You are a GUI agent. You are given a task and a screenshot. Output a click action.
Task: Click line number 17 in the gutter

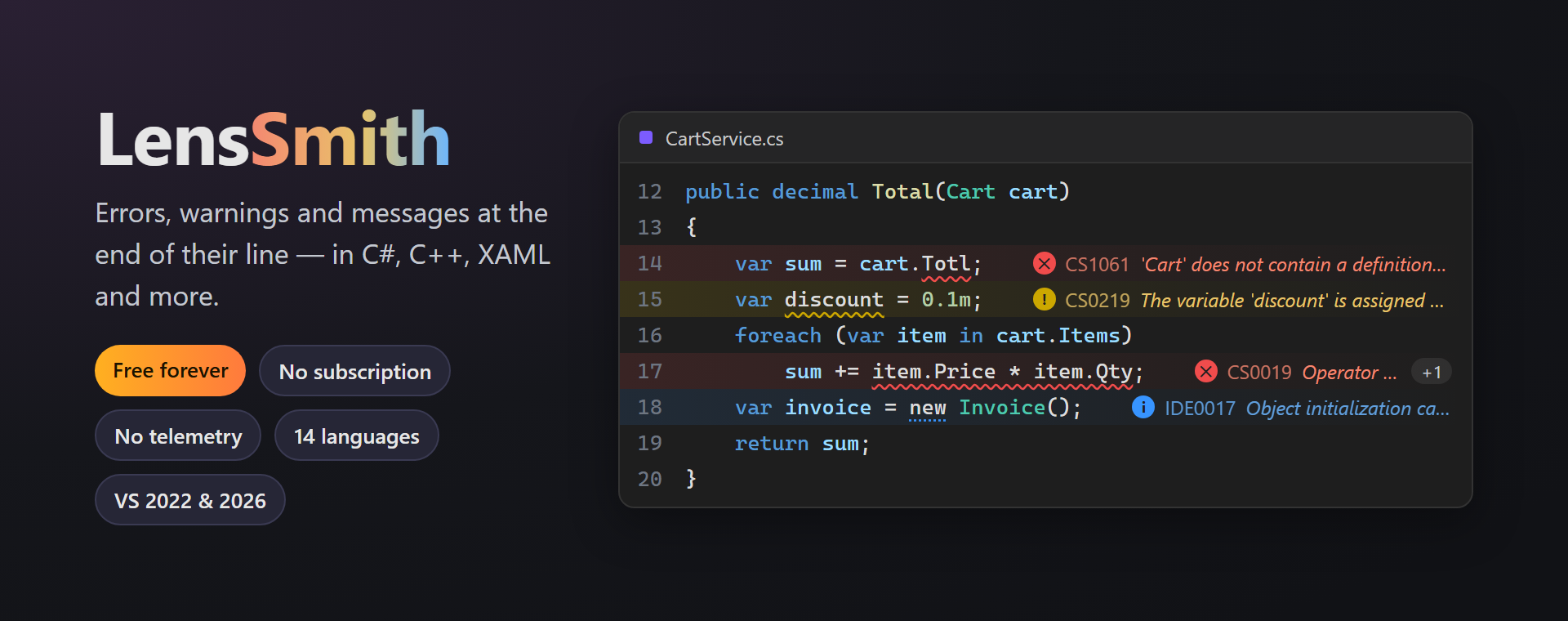[x=650, y=372]
